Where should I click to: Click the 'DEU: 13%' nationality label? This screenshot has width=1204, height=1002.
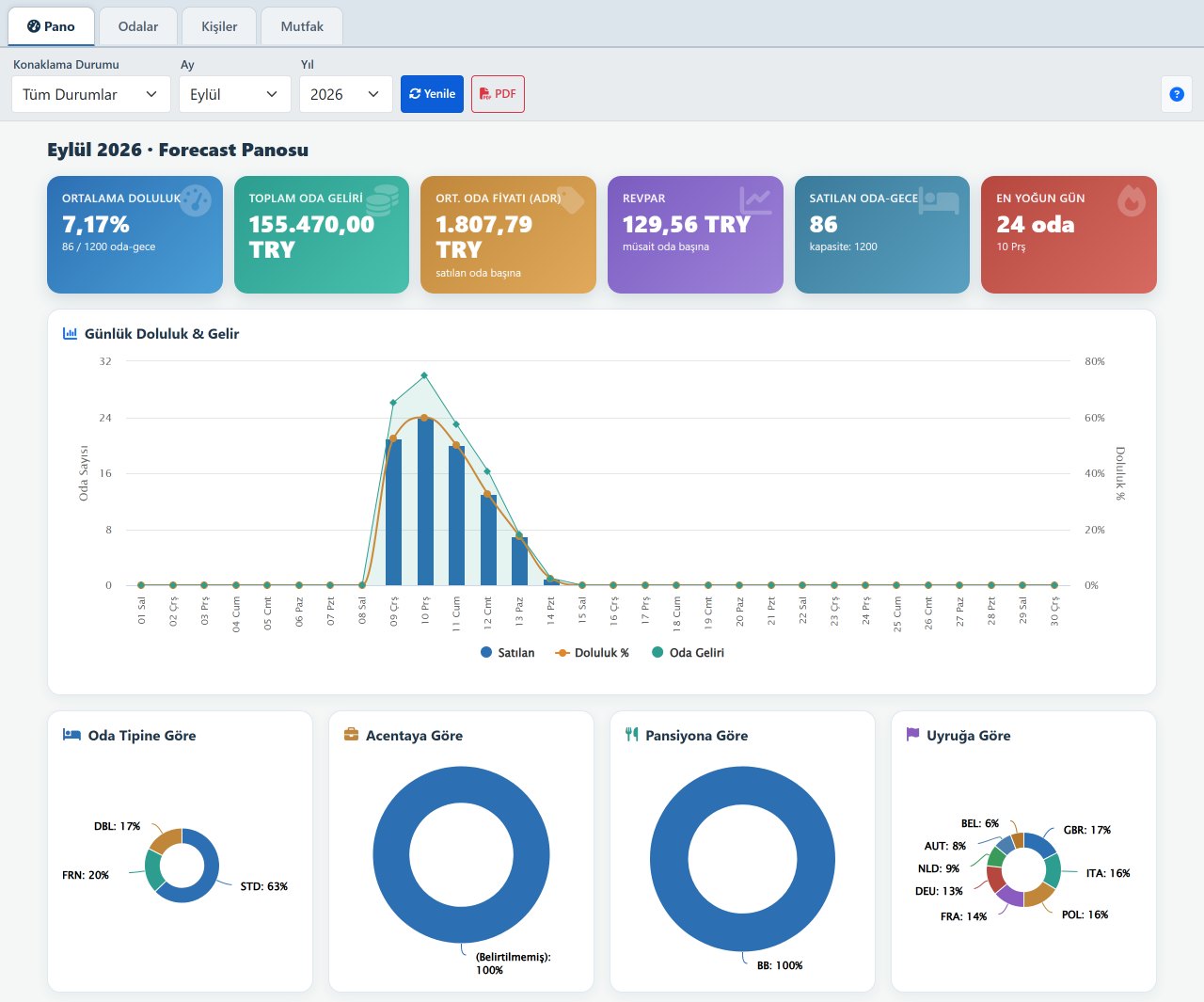pos(939,891)
